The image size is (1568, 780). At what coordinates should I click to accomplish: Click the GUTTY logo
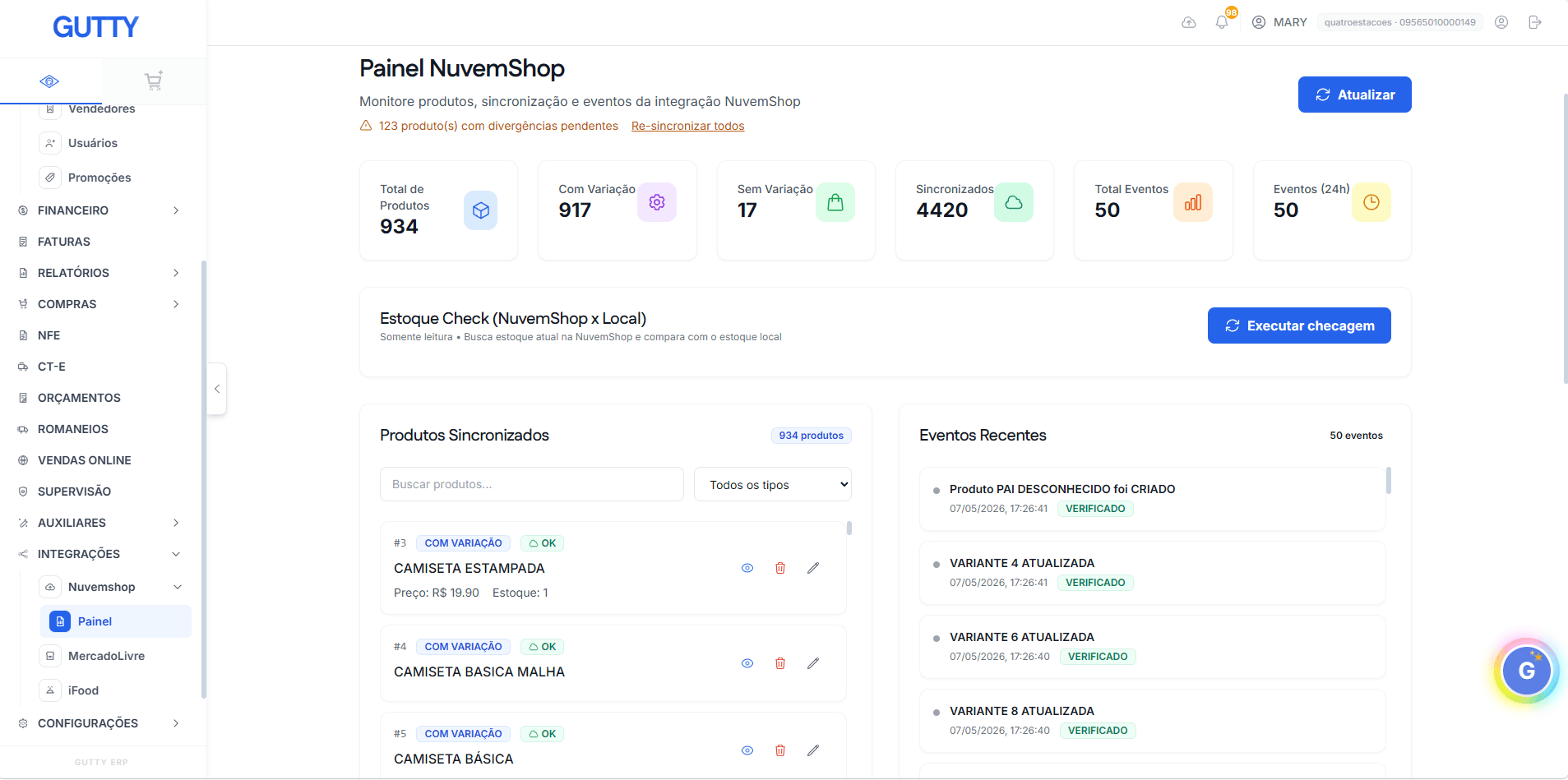tap(95, 27)
